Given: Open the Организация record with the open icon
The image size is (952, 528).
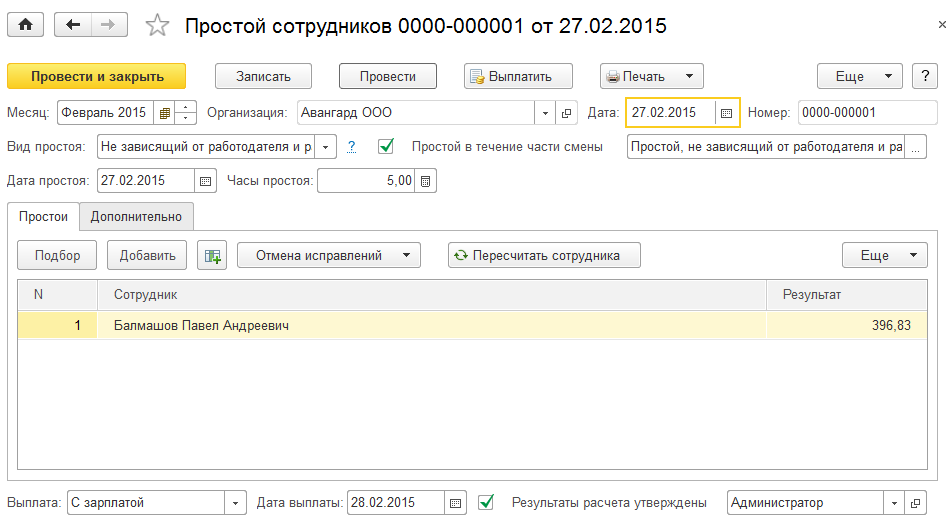Looking at the screenshot, I should tap(568, 113).
